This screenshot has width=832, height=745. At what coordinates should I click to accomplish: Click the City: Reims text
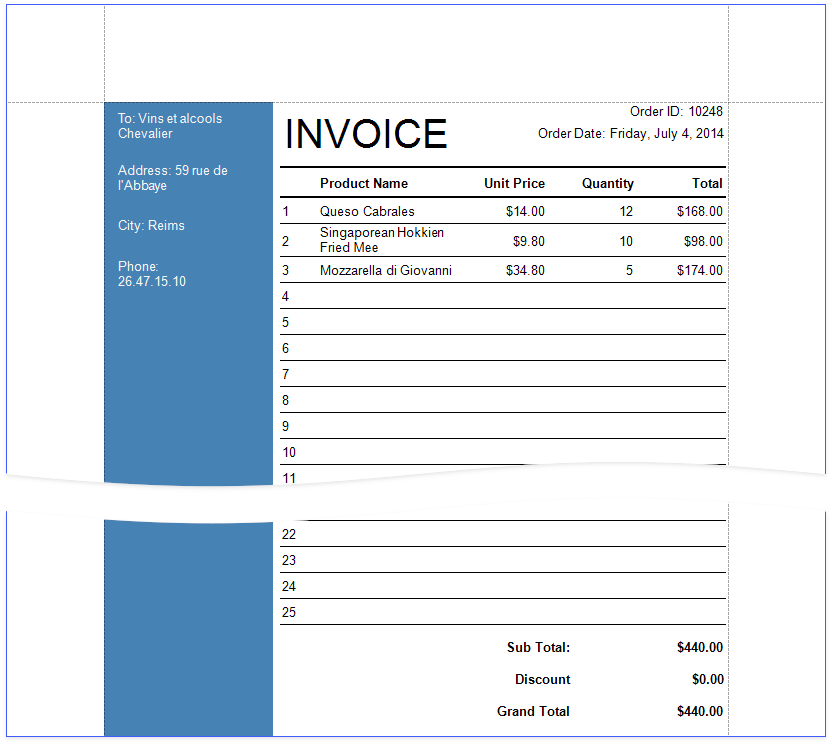pyautogui.click(x=151, y=225)
